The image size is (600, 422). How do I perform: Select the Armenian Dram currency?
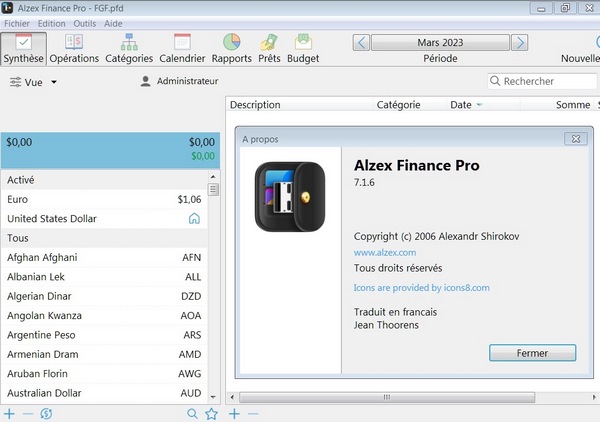click(x=104, y=355)
